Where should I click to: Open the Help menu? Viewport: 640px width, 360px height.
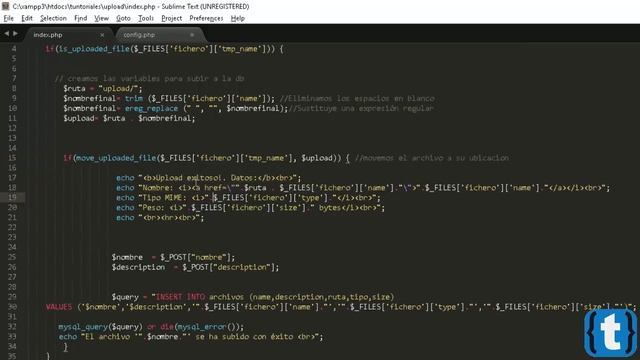[238, 18]
